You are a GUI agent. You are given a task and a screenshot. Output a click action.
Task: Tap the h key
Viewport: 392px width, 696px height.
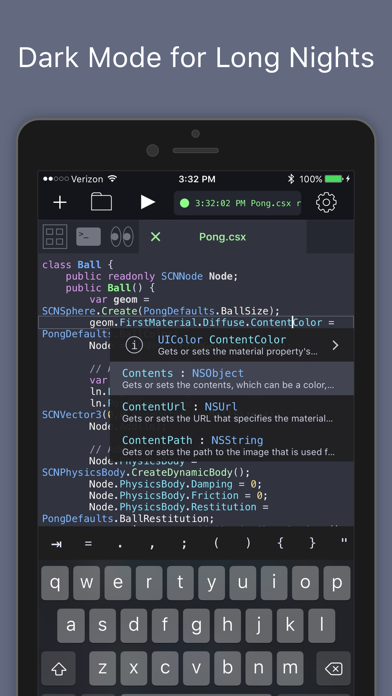(227, 625)
